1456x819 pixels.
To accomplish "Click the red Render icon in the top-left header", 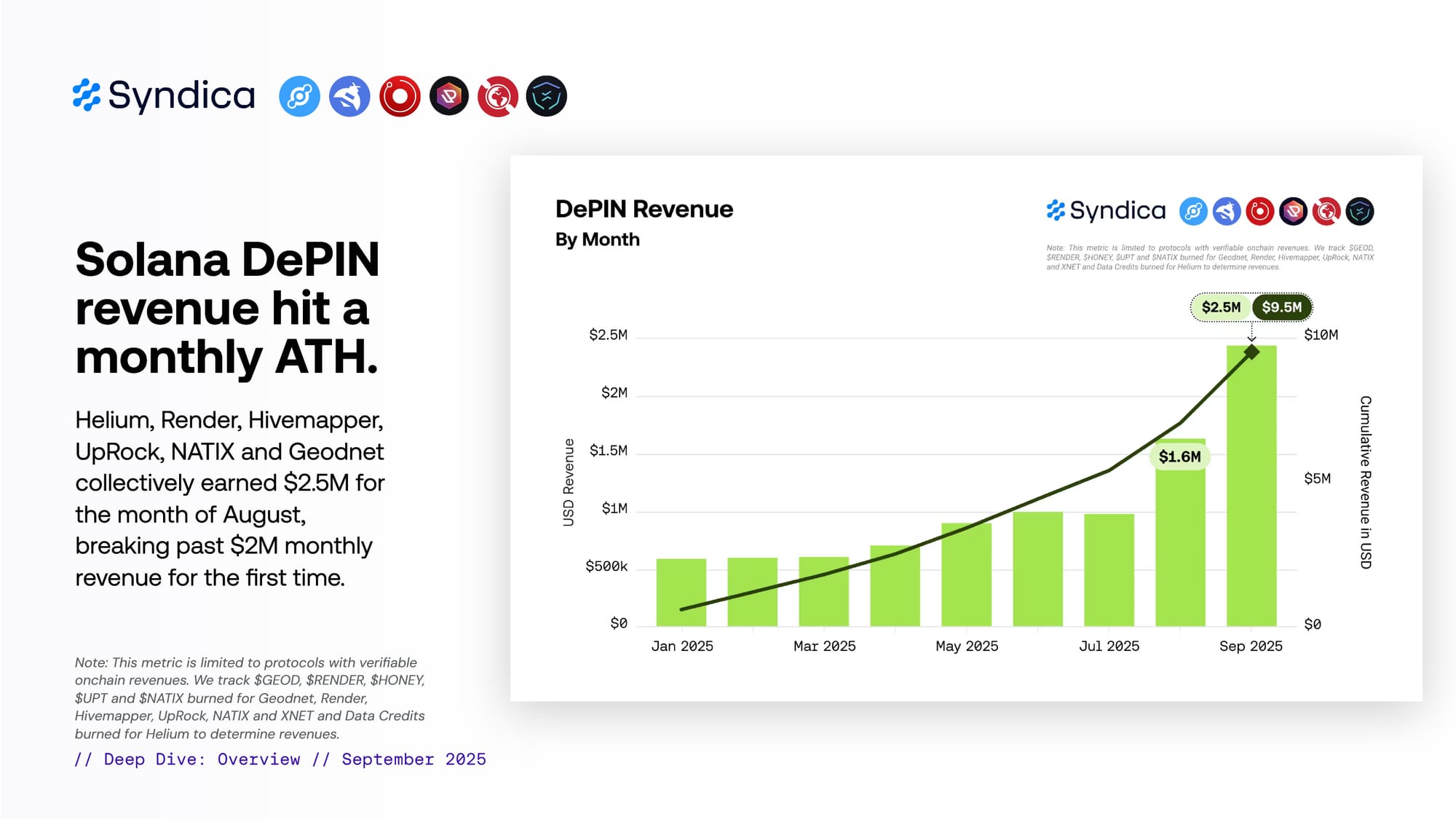I will pos(400,96).
